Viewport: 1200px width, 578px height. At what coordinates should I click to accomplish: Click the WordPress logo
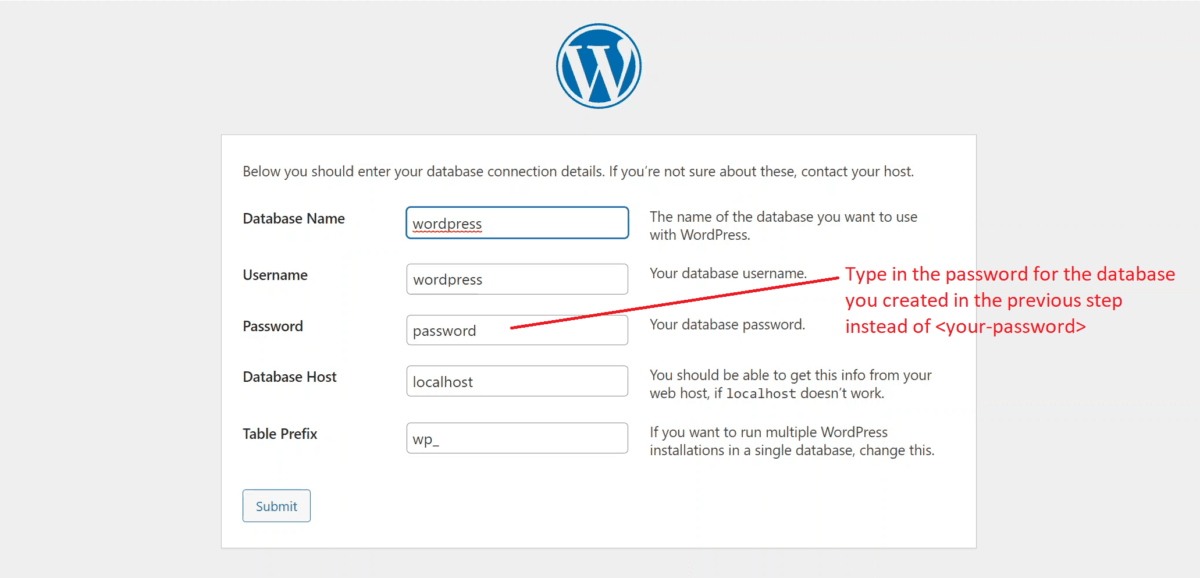pos(598,65)
